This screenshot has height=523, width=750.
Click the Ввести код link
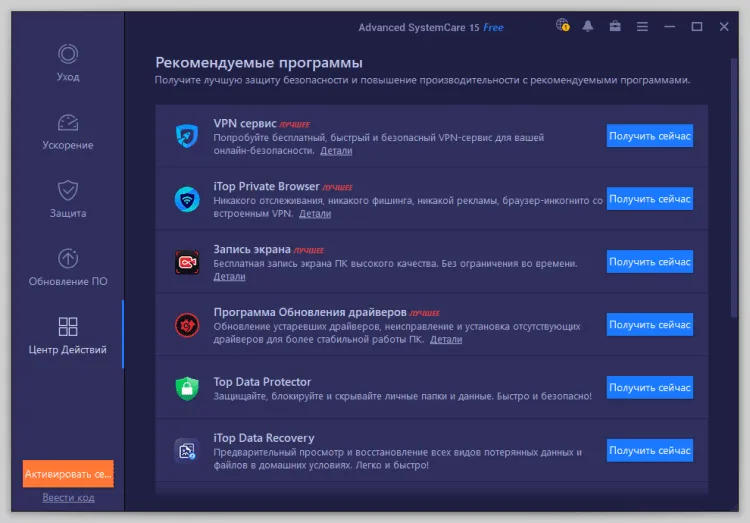tap(68, 498)
